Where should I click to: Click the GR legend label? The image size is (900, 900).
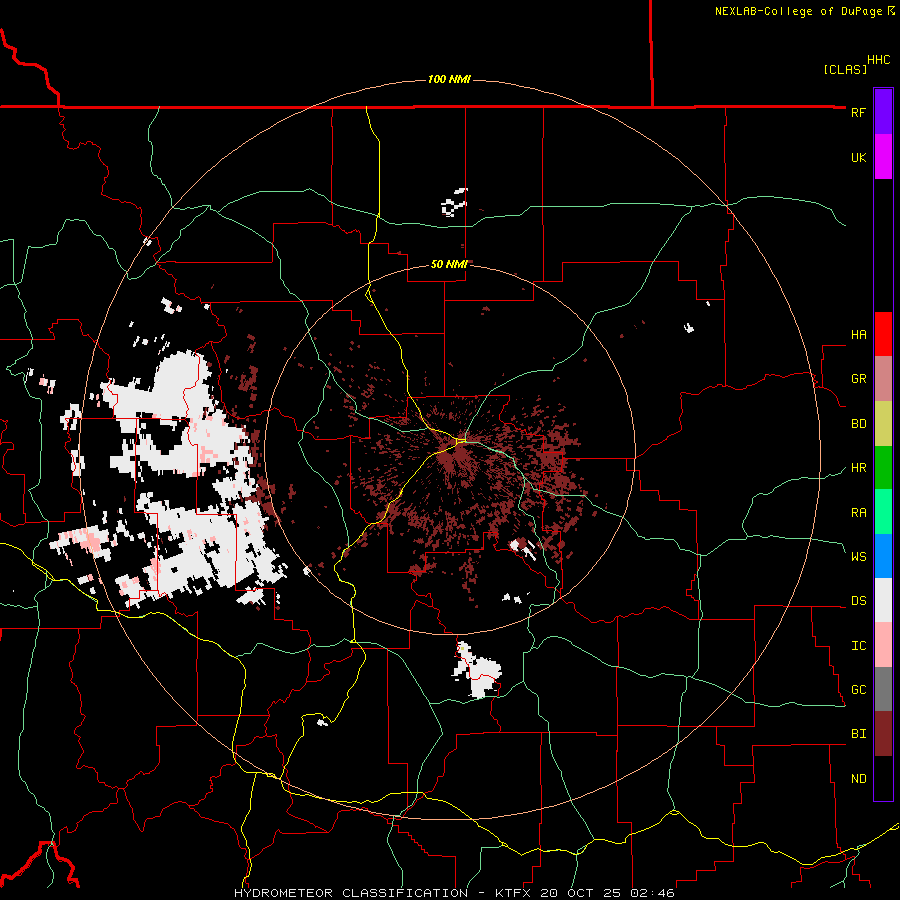[x=858, y=379]
